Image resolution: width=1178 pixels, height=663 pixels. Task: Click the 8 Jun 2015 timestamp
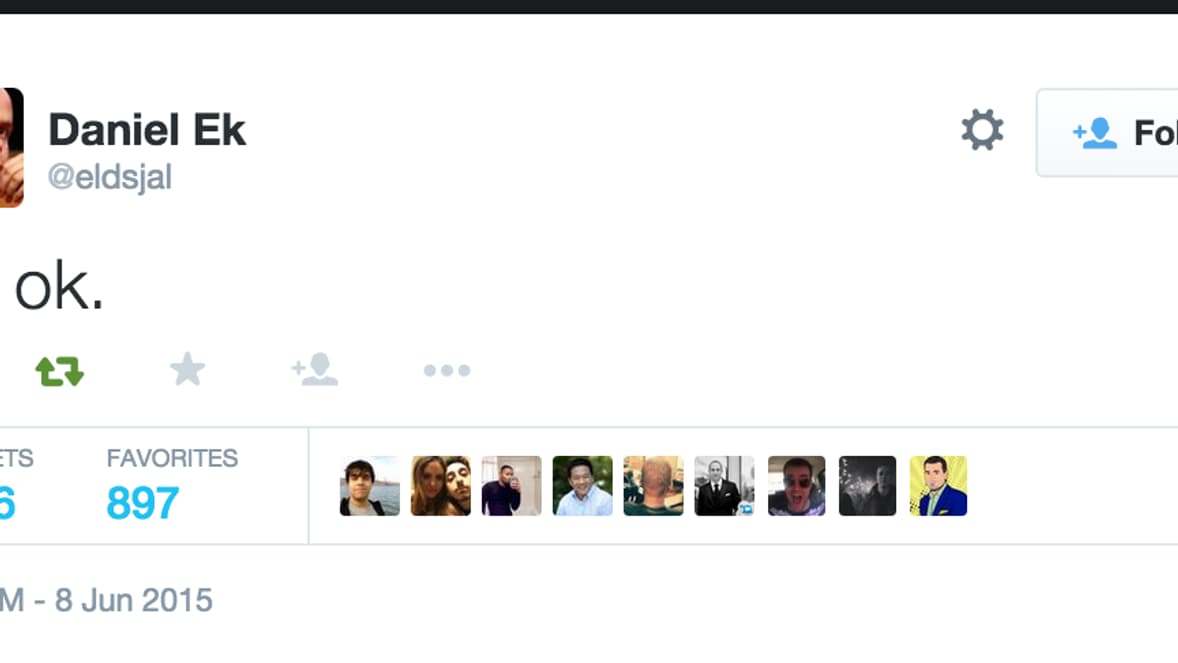pos(134,601)
